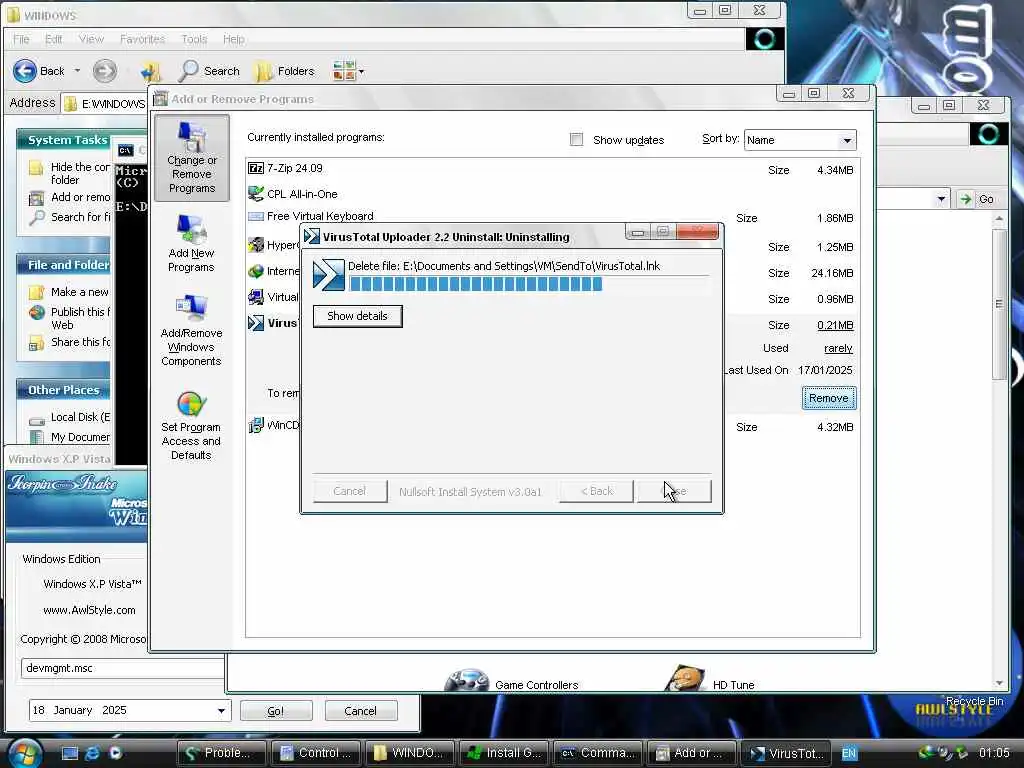Open Search in WINDOWS explorer toolbar
Screen dimensions: 1024x768
pyautogui.click(x=209, y=71)
